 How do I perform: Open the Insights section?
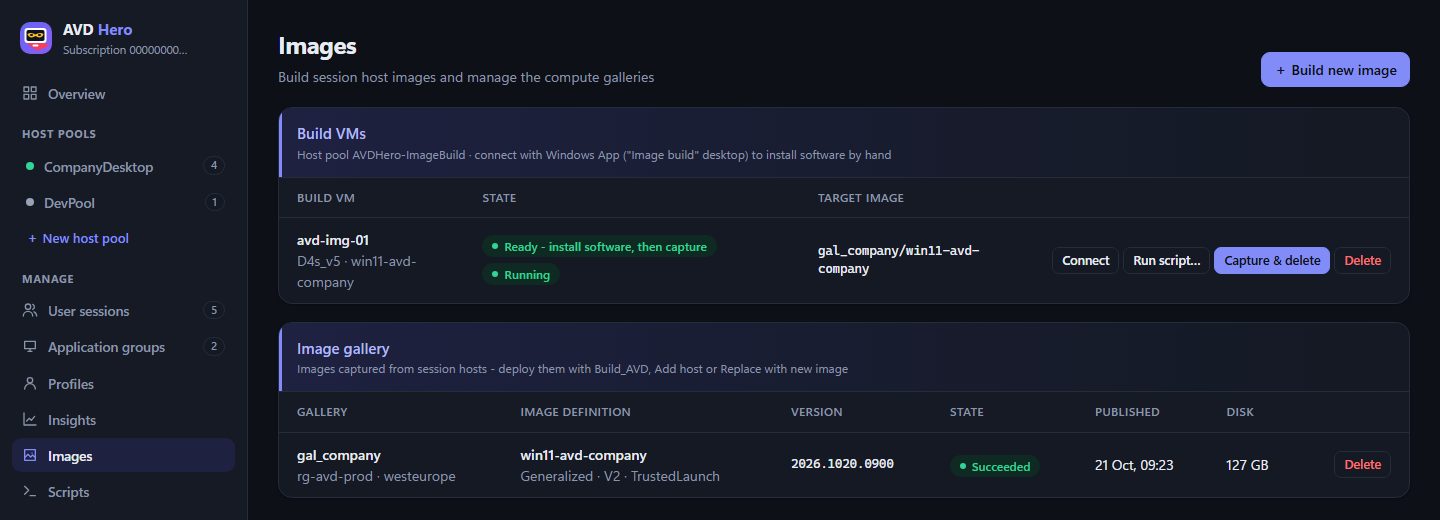(123, 420)
